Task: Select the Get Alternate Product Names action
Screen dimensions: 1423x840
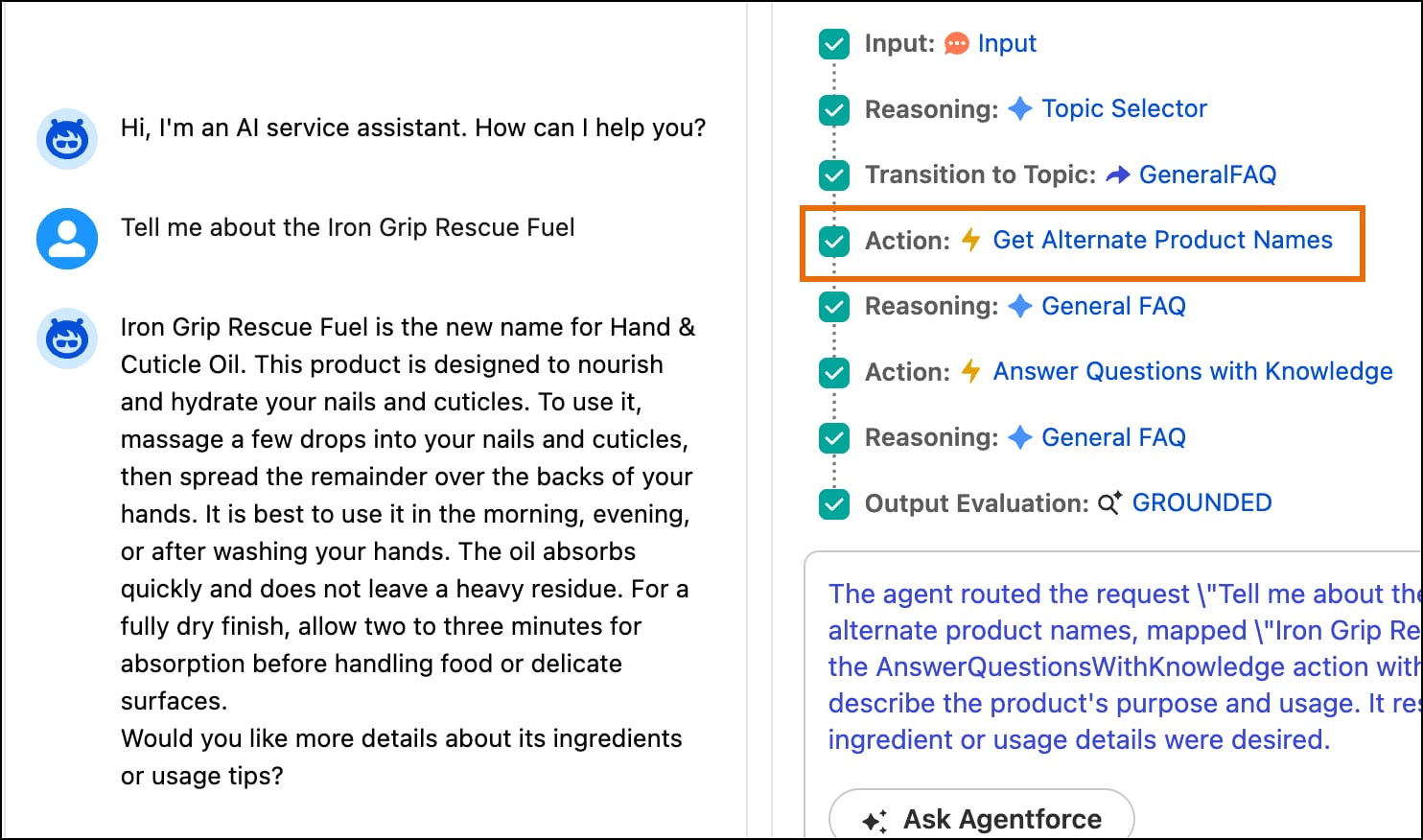Action: click(x=1162, y=240)
